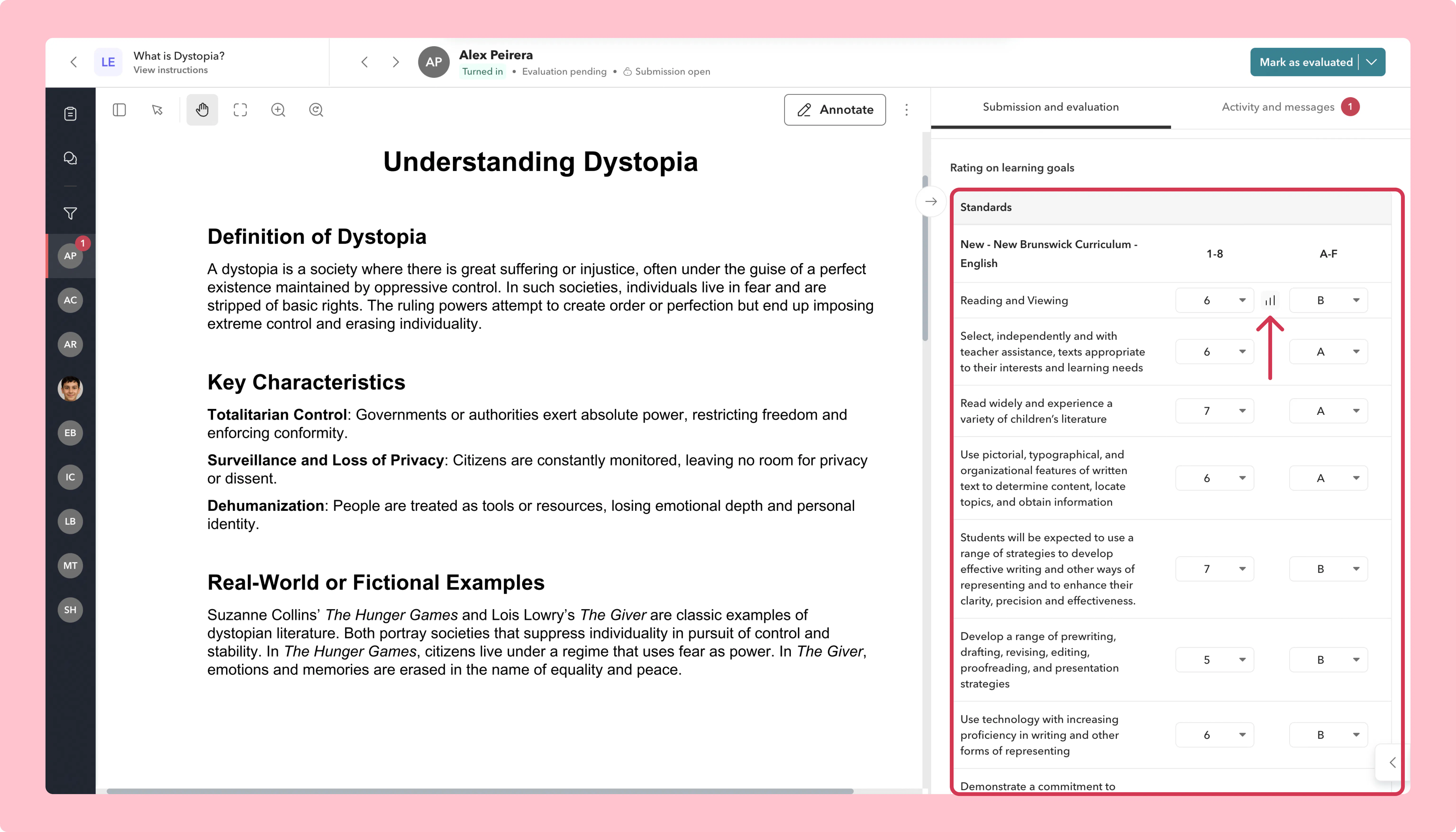
Task: Click the Rating on learning goals heading
Action: tap(1012, 168)
